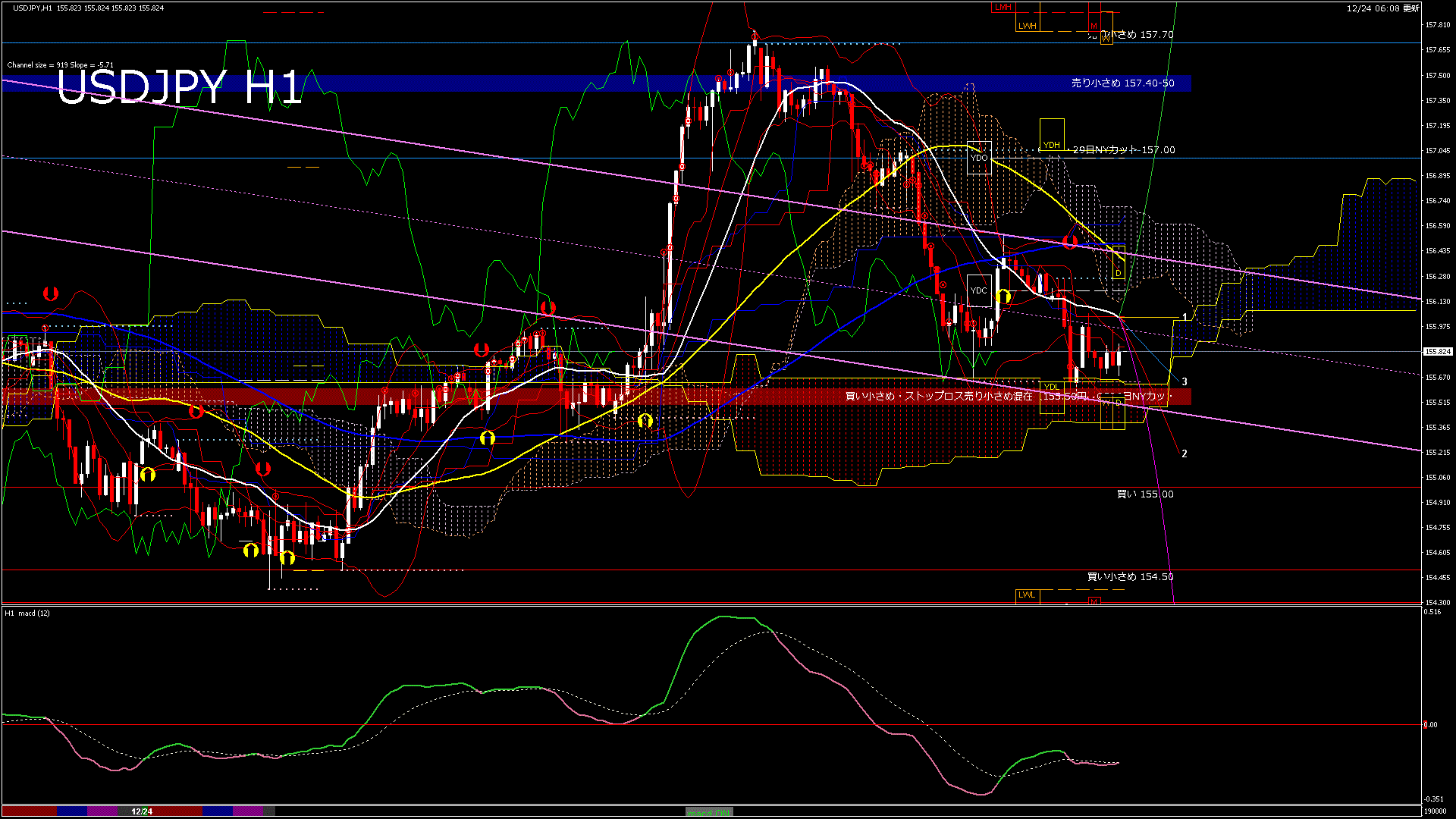1456x819 pixels.
Task: Toggle the green macd ON button
Action: click(x=709, y=812)
